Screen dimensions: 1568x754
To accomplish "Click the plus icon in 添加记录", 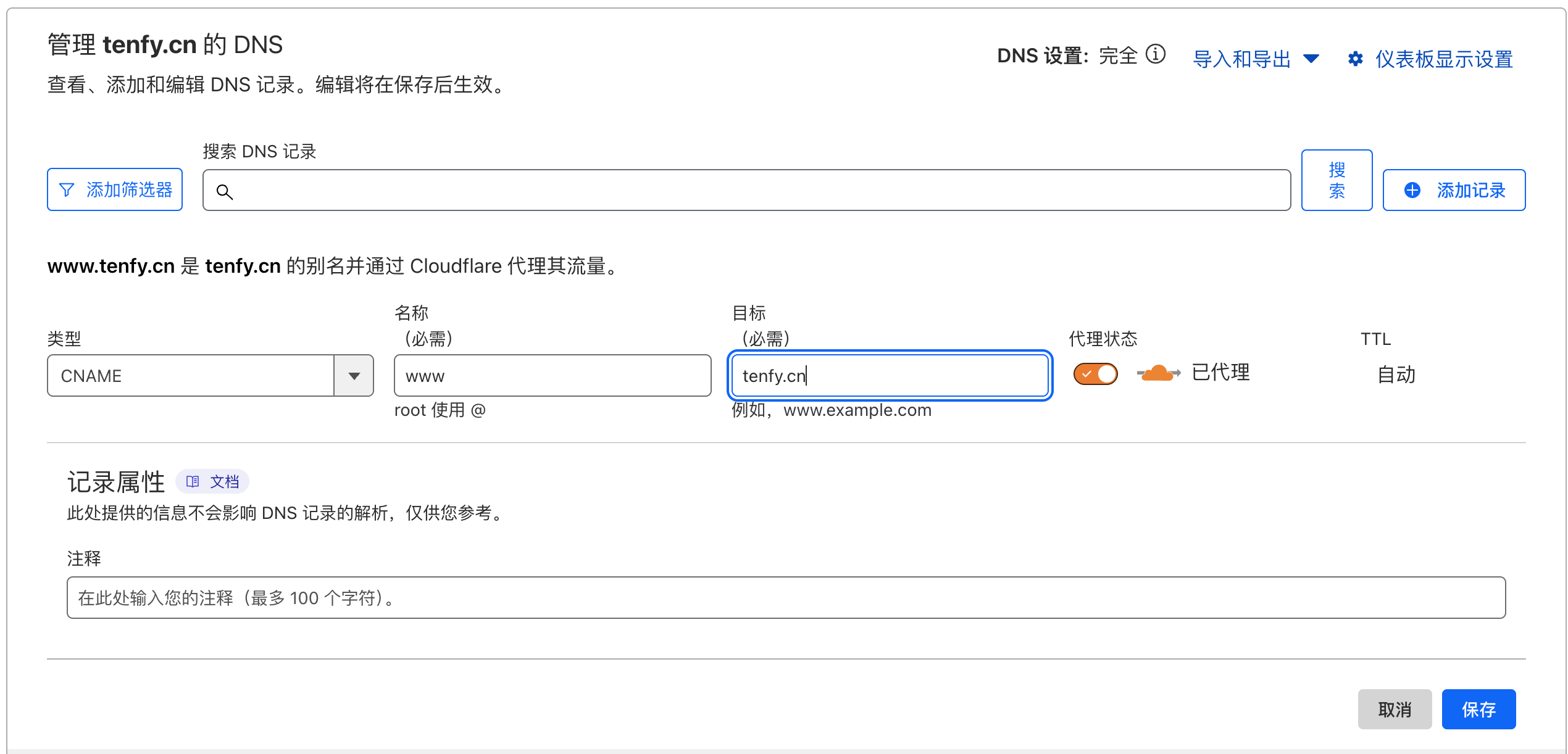I will pos(1412,190).
